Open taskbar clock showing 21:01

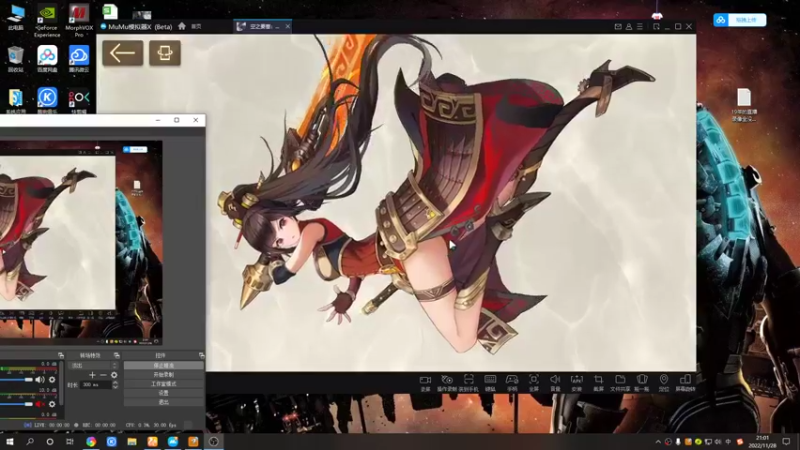pos(762,441)
